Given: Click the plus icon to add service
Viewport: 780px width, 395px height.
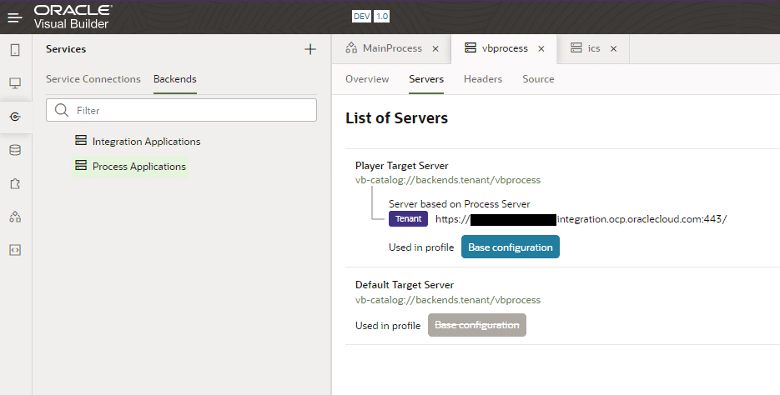Looking at the screenshot, I should tap(310, 49).
